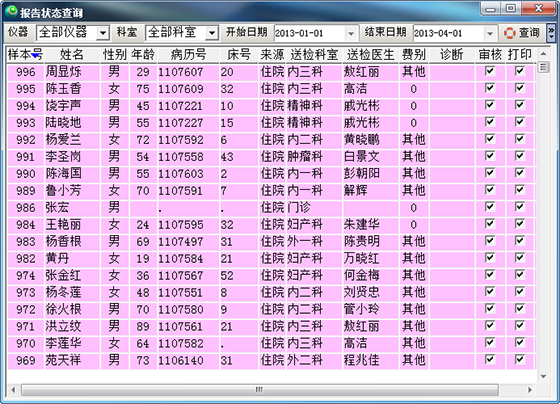Sort by the 送检科室 column header
The width and height of the screenshot is (560, 404).
(x=314, y=55)
